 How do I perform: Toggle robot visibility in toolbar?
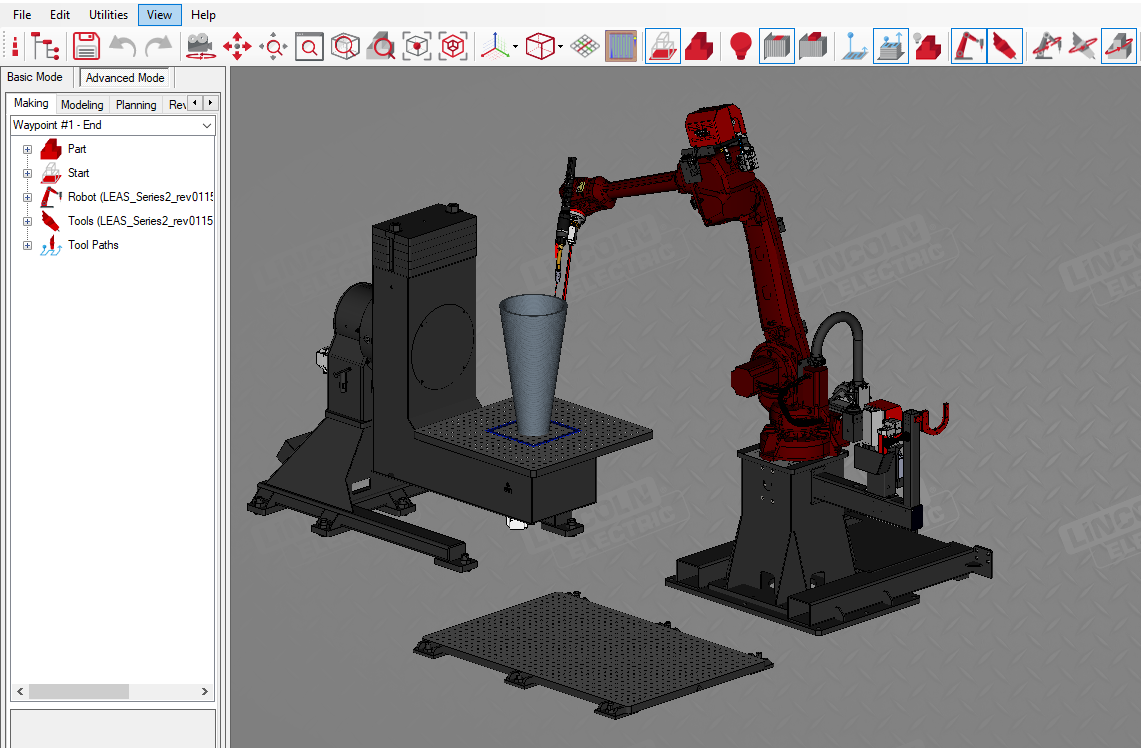pos(968,46)
